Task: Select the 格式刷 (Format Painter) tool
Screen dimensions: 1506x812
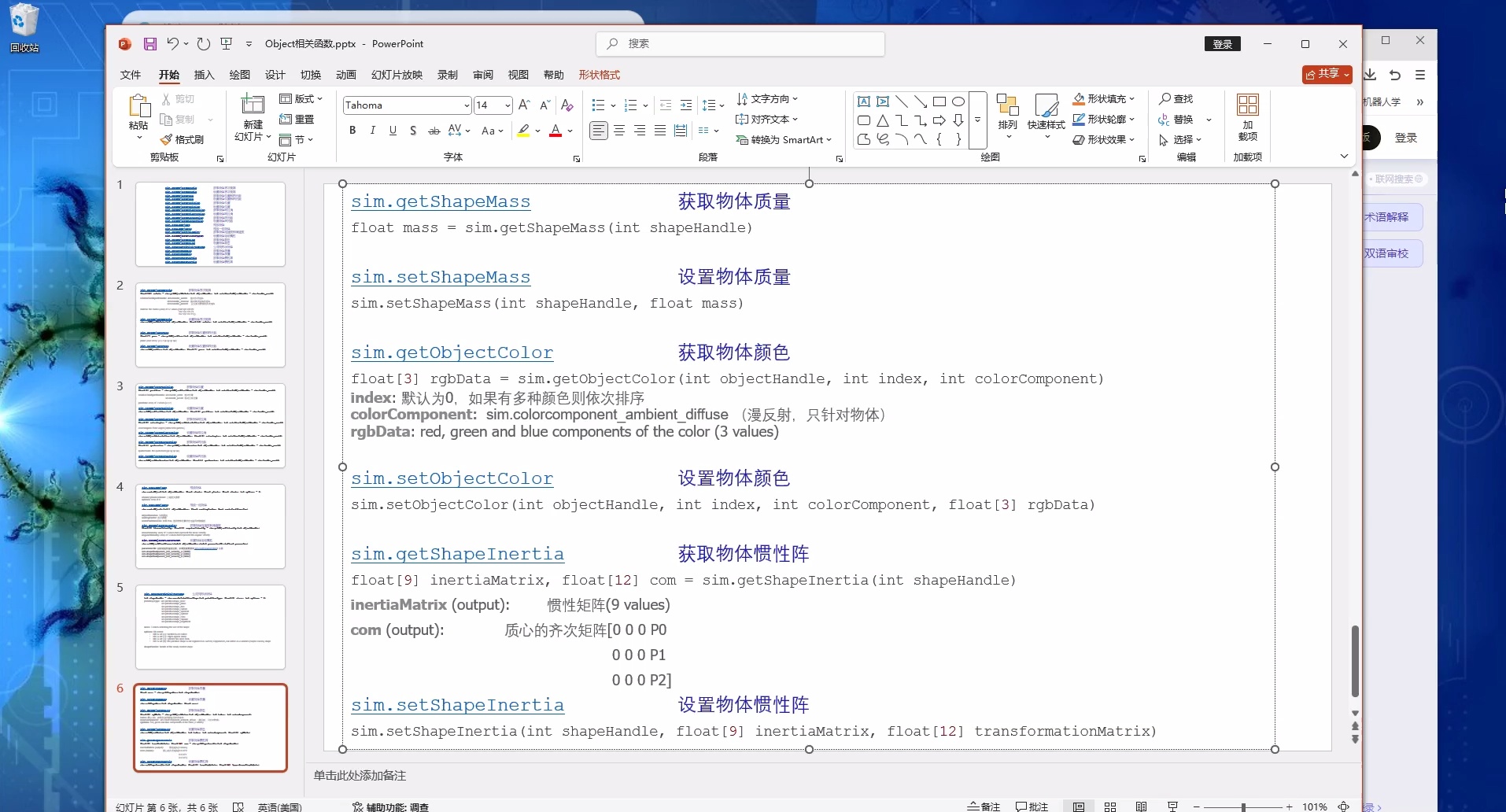Action: pyautogui.click(x=185, y=139)
